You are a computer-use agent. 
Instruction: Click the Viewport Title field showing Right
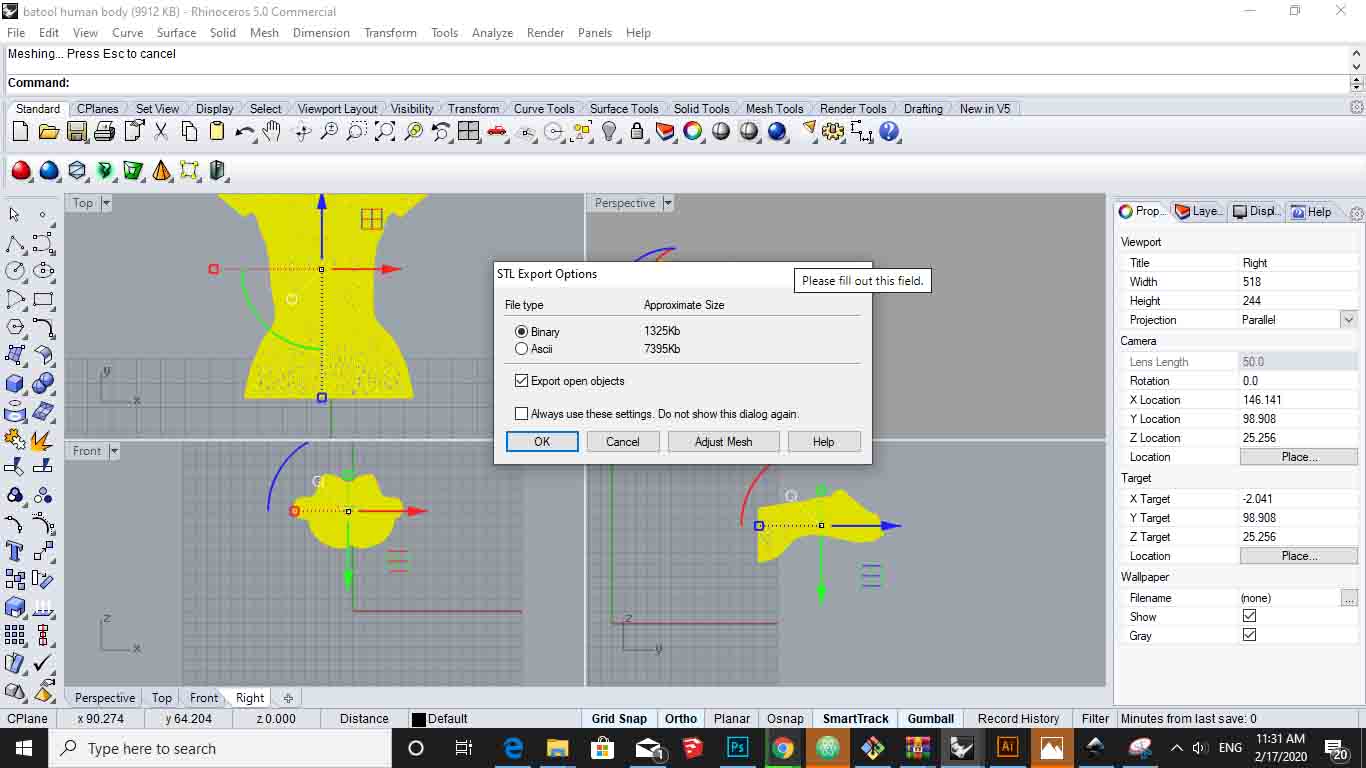[x=1298, y=263]
